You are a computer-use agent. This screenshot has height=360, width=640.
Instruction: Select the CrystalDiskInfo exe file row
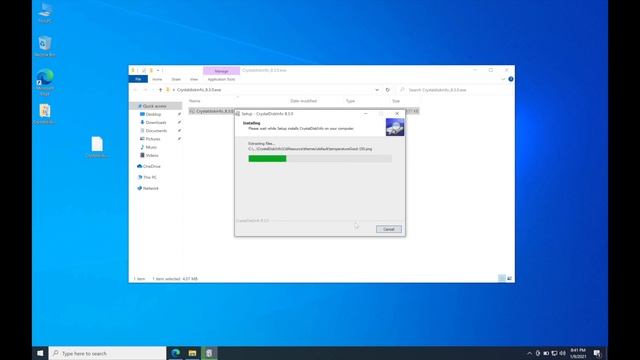[x=304, y=111]
